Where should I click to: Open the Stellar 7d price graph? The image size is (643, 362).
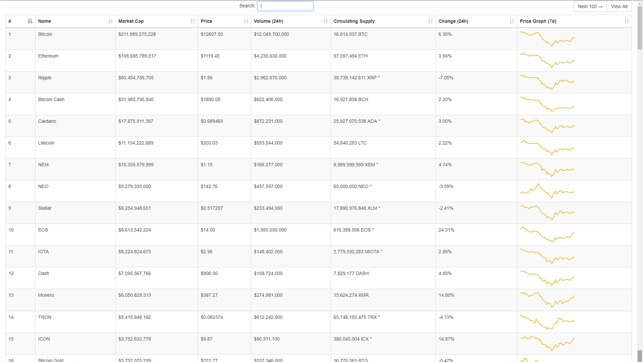(x=547, y=212)
